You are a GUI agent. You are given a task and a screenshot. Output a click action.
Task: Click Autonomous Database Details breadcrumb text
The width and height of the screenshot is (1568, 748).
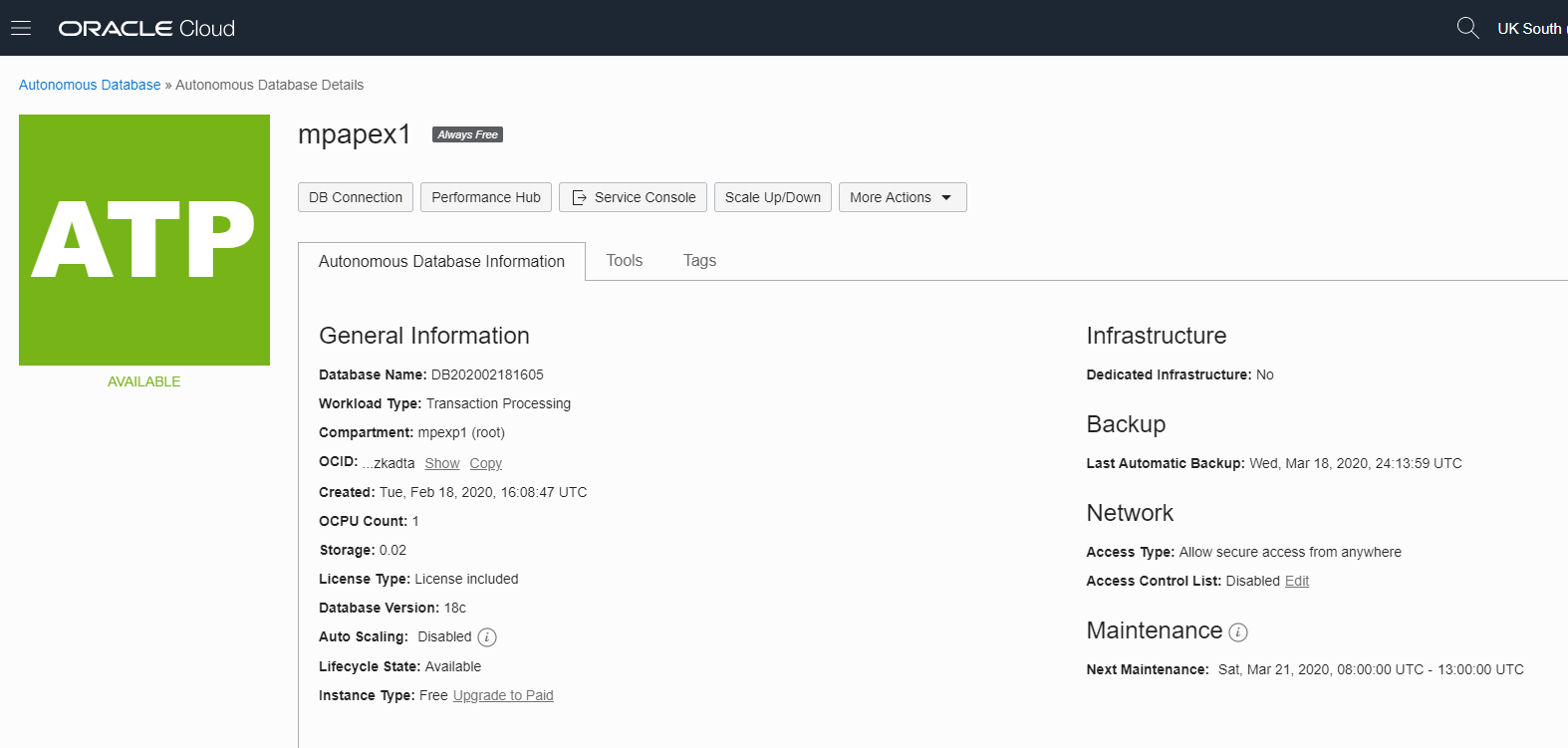click(270, 85)
